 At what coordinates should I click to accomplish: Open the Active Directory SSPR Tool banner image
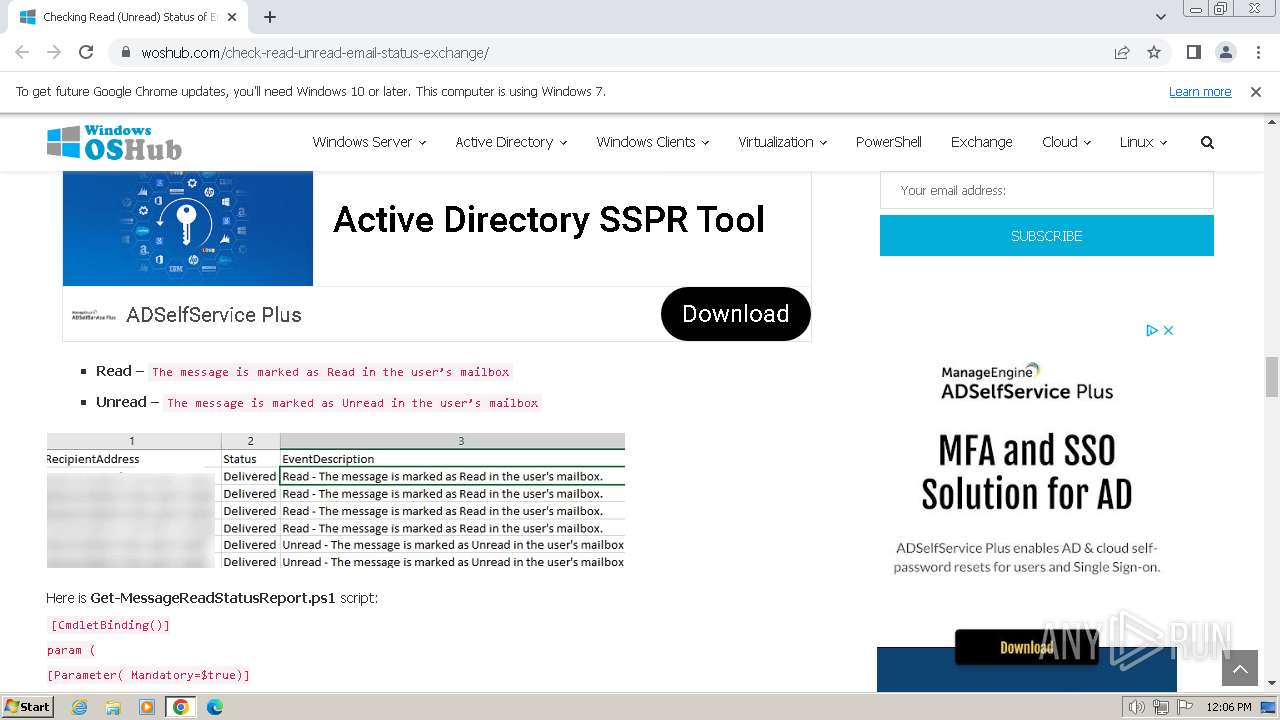tap(188, 228)
